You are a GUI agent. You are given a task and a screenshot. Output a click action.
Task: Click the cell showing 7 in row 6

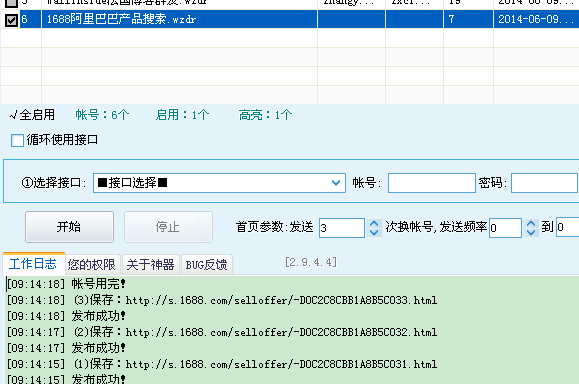tap(468, 19)
